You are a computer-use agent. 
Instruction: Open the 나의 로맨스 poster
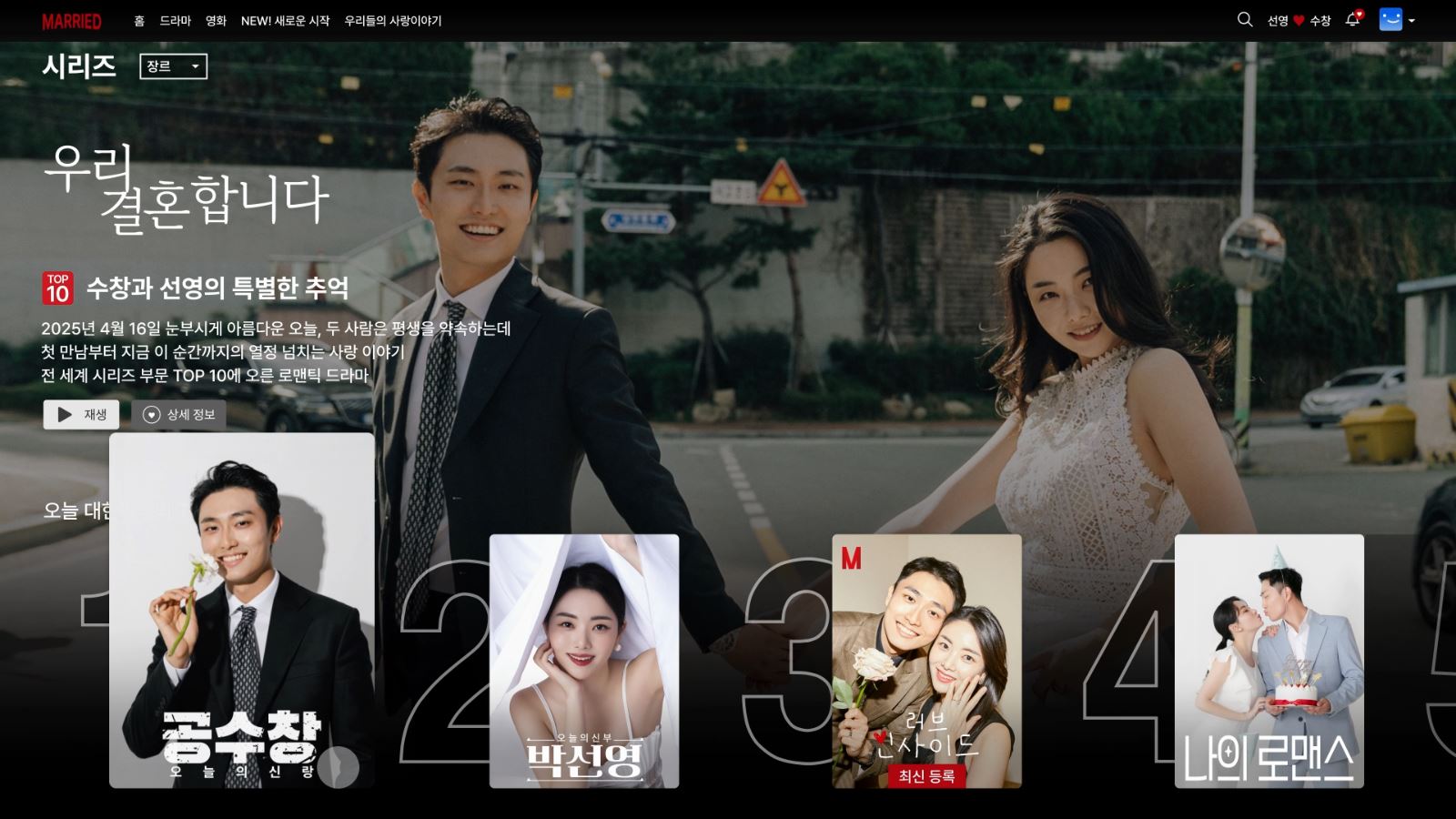(1269, 661)
